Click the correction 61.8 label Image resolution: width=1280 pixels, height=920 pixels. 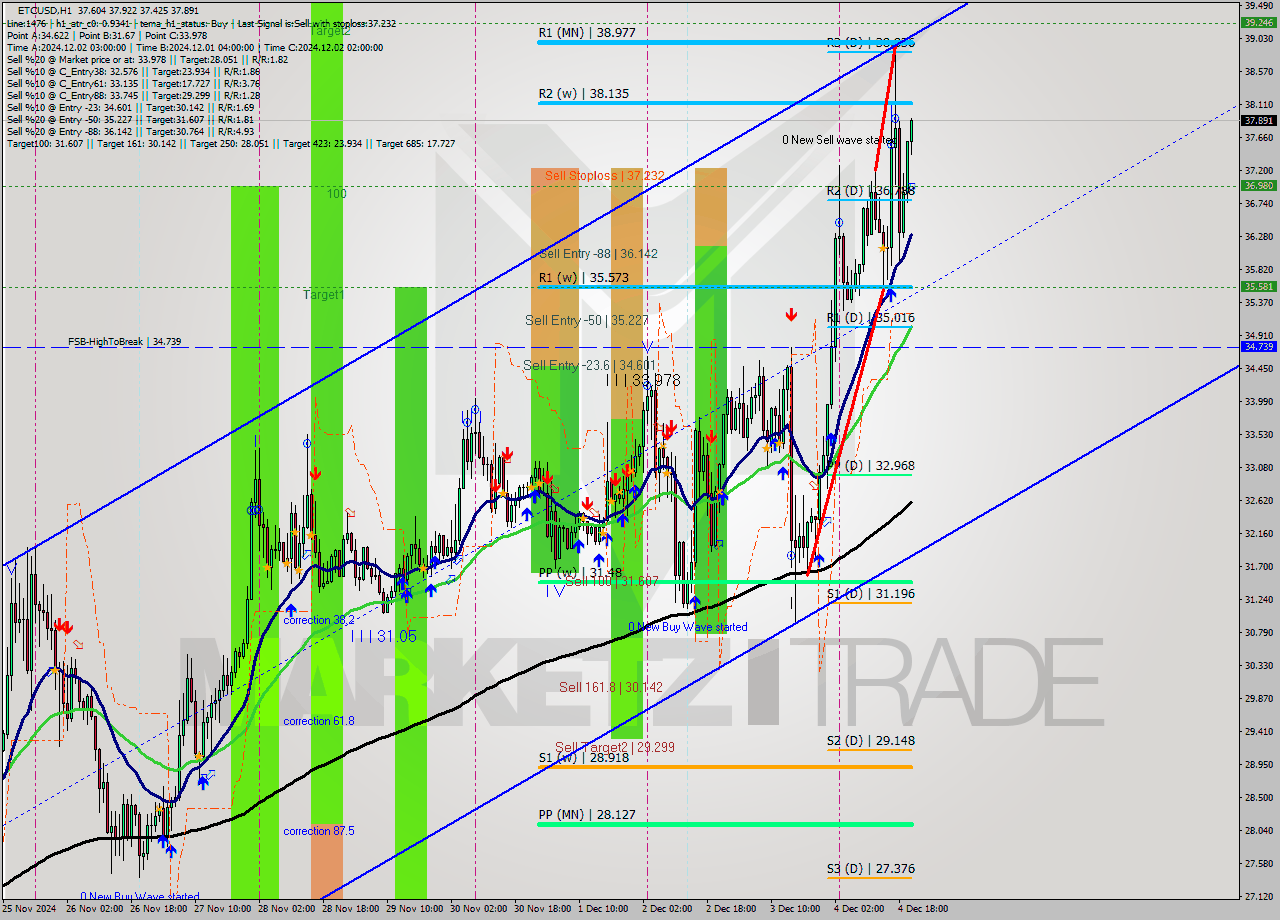[319, 721]
